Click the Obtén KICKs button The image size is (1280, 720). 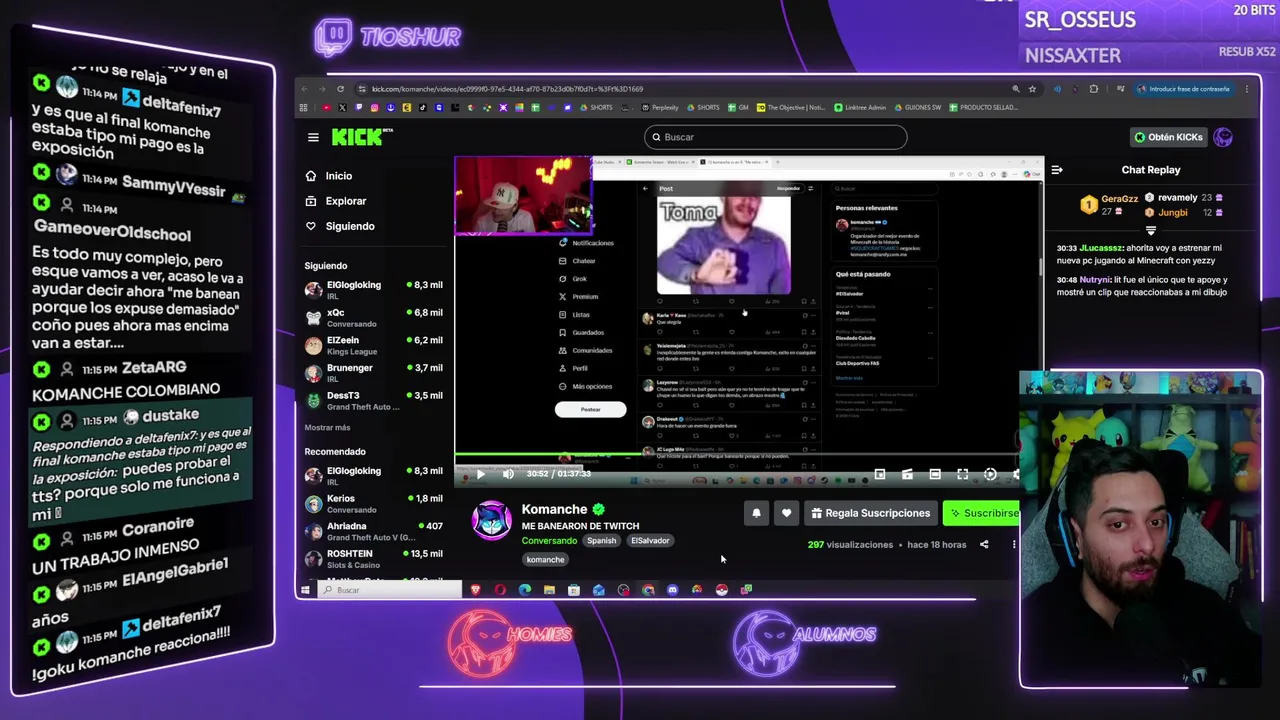coord(1168,137)
